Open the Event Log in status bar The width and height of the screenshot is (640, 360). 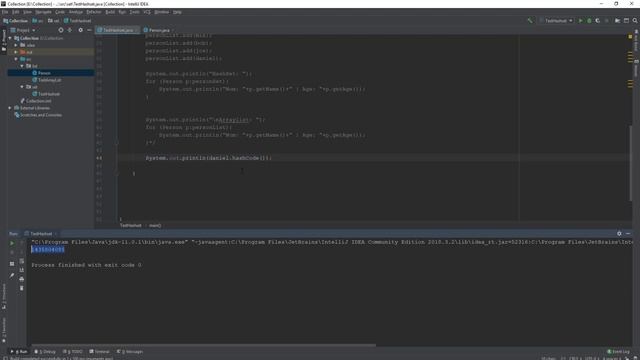(x=618, y=351)
